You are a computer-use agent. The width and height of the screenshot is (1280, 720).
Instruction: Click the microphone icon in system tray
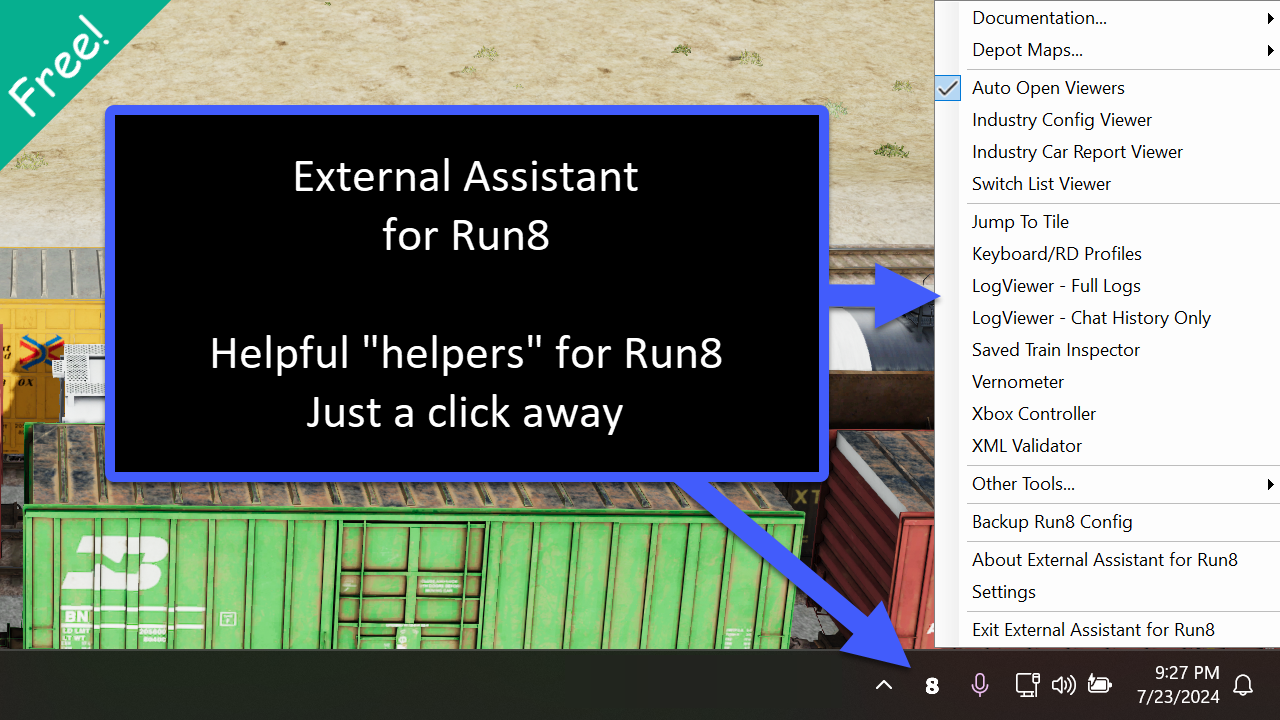pyautogui.click(x=980, y=685)
